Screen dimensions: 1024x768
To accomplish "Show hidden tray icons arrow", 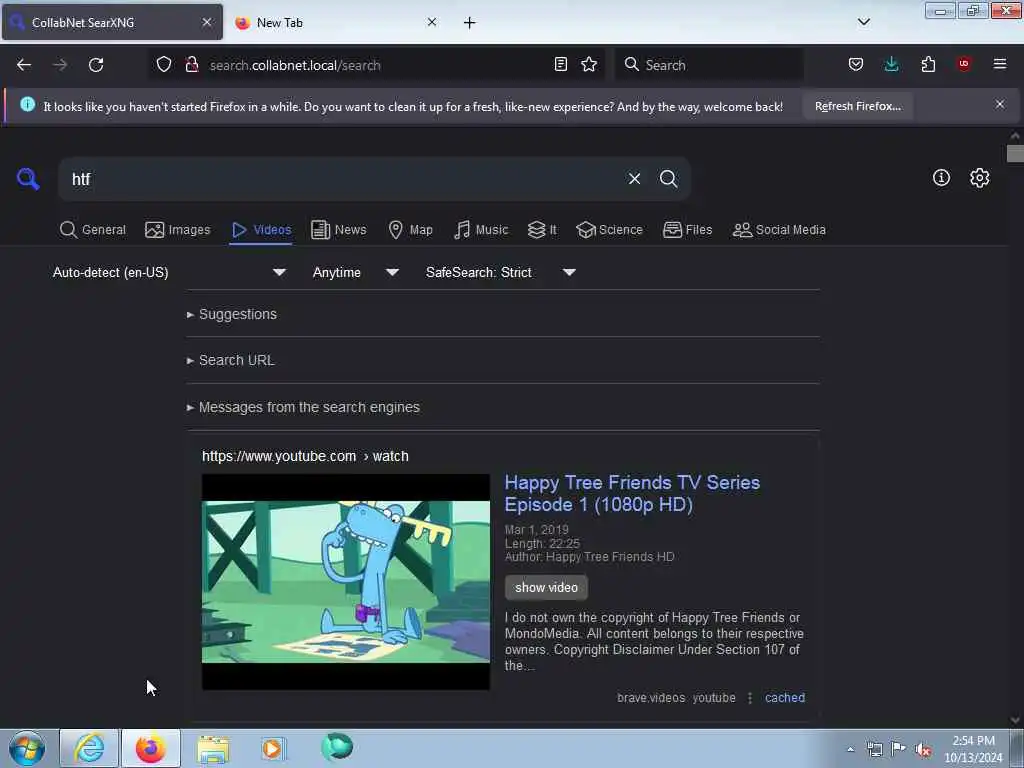I will pos(850,750).
